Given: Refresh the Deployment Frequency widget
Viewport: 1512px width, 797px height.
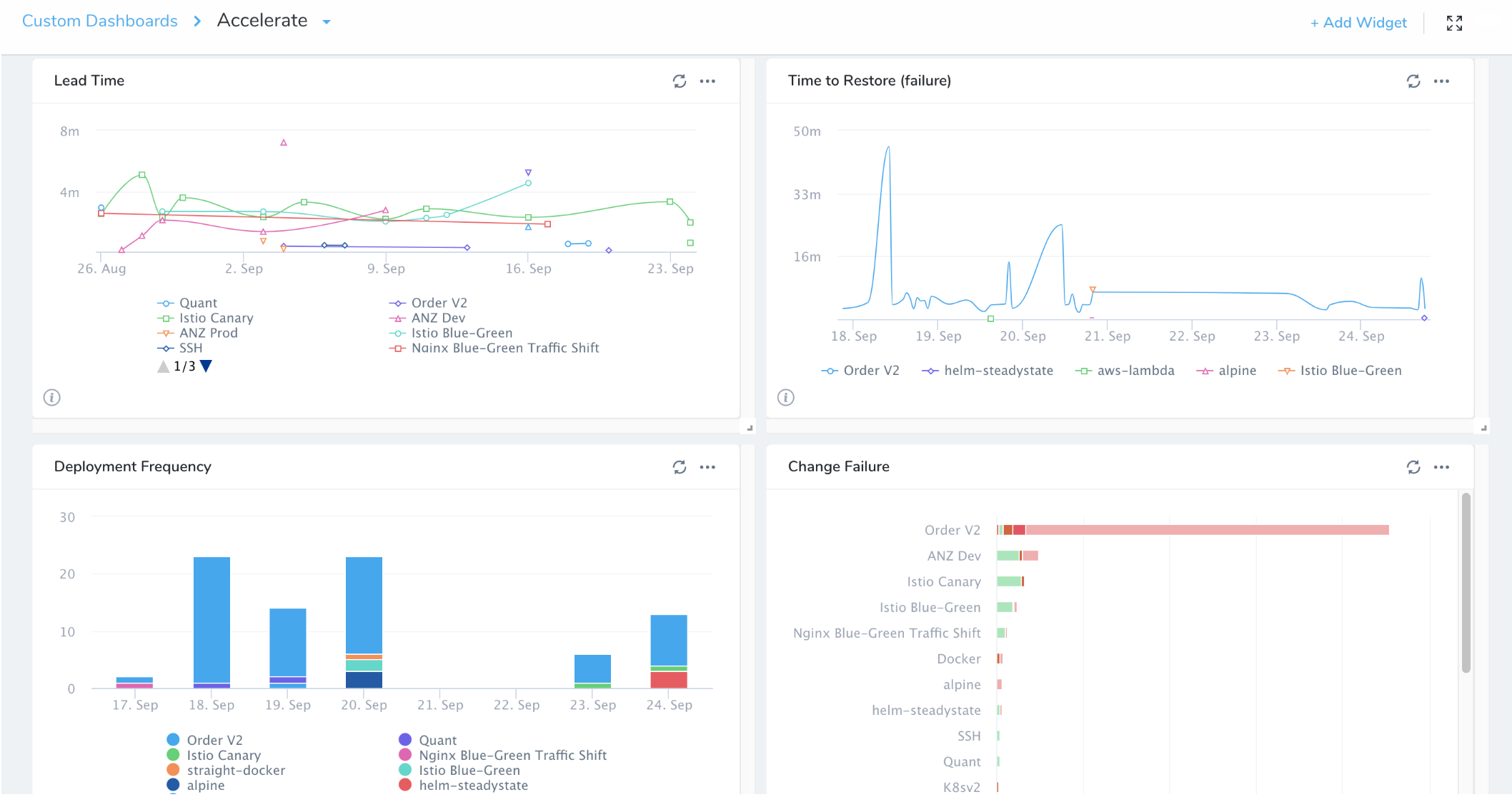Looking at the screenshot, I should coord(679,467).
